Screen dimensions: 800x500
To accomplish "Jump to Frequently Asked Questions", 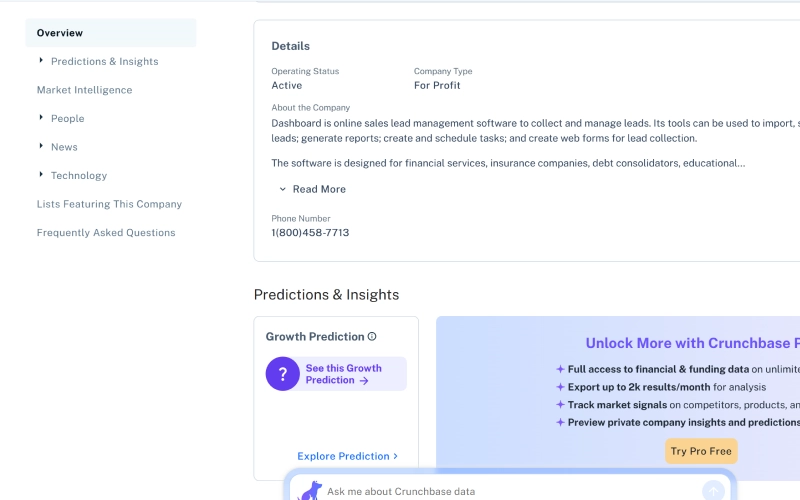I will pos(106,233).
